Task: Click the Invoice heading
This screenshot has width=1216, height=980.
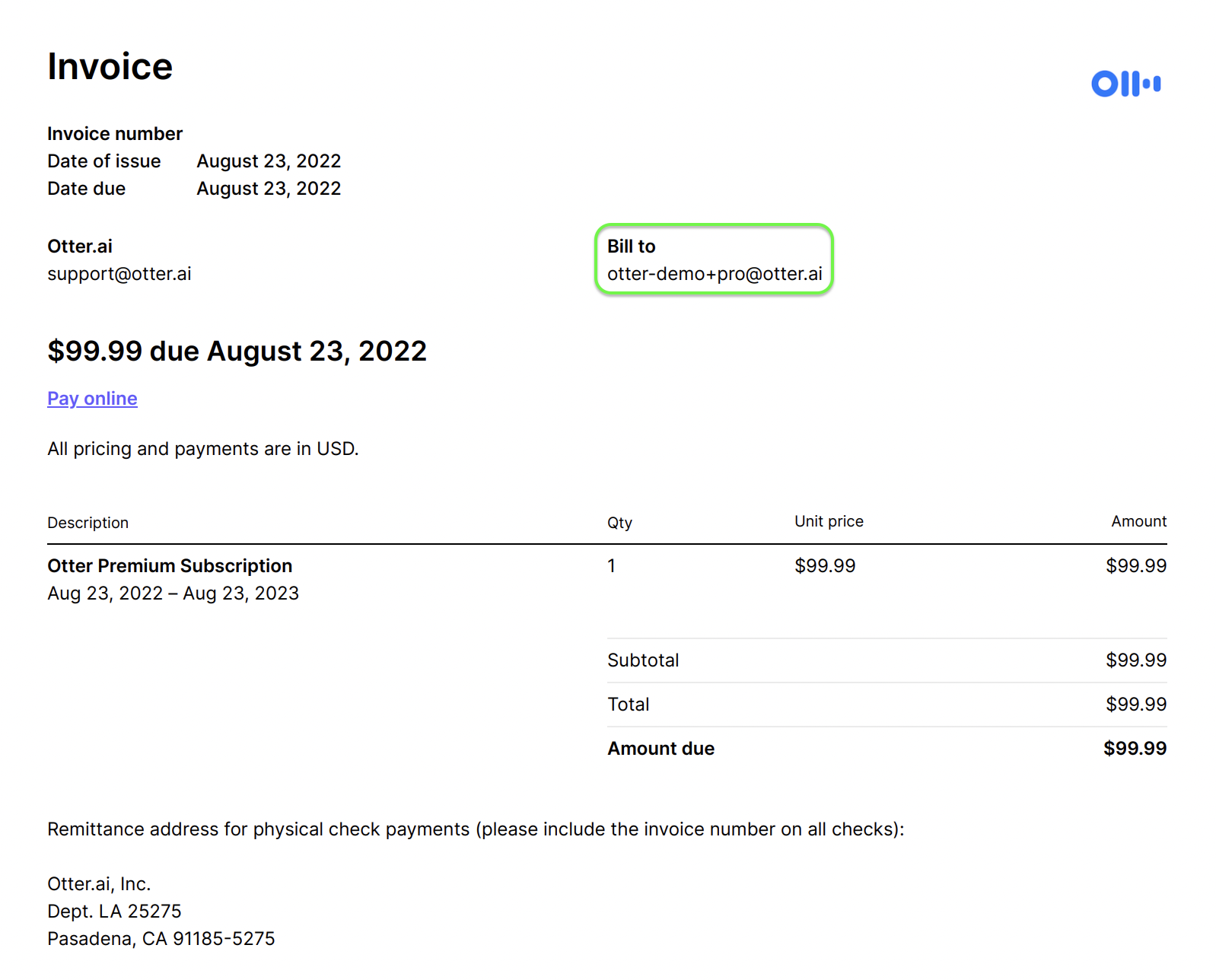Action: pos(110,67)
